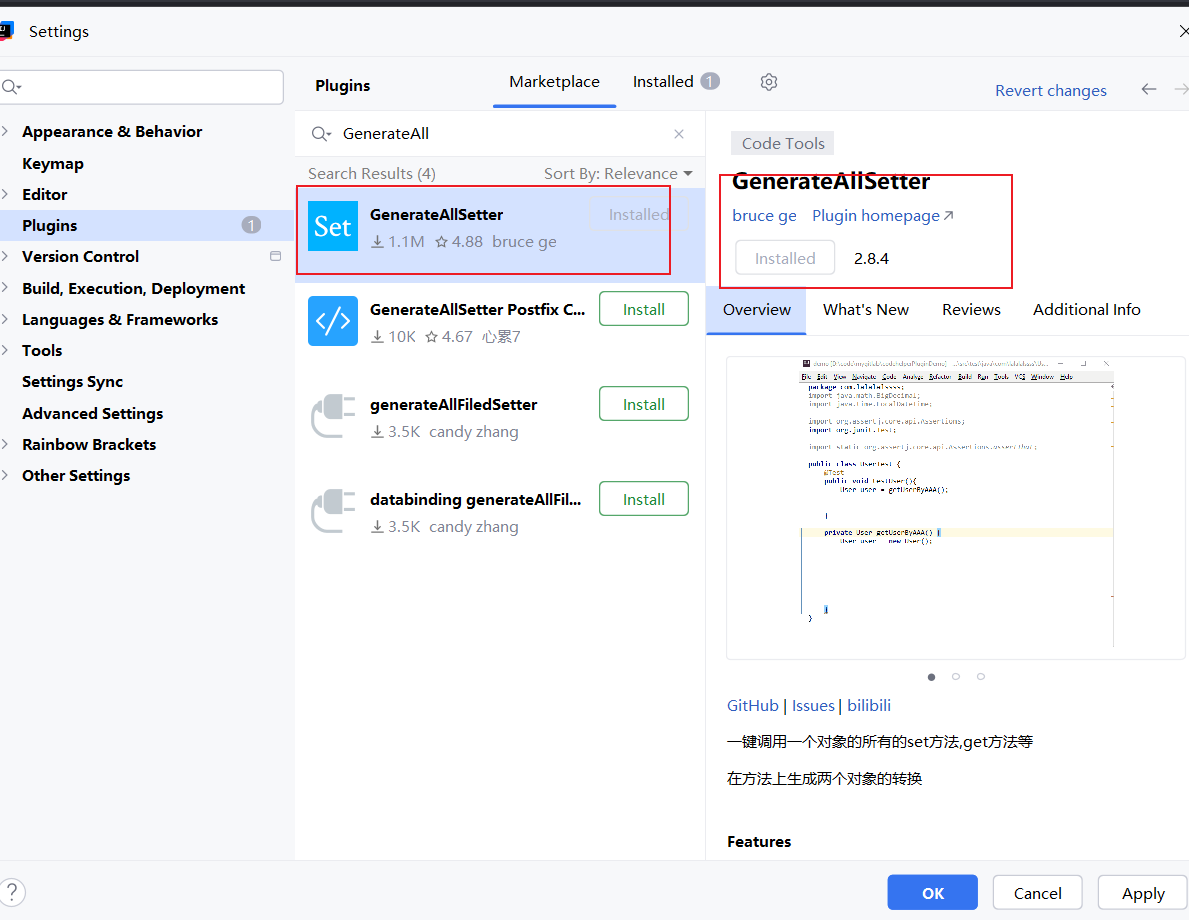Screen dimensions: 1189x920
Task: Click the settings search magnifier icon
Action: point(11,87)
